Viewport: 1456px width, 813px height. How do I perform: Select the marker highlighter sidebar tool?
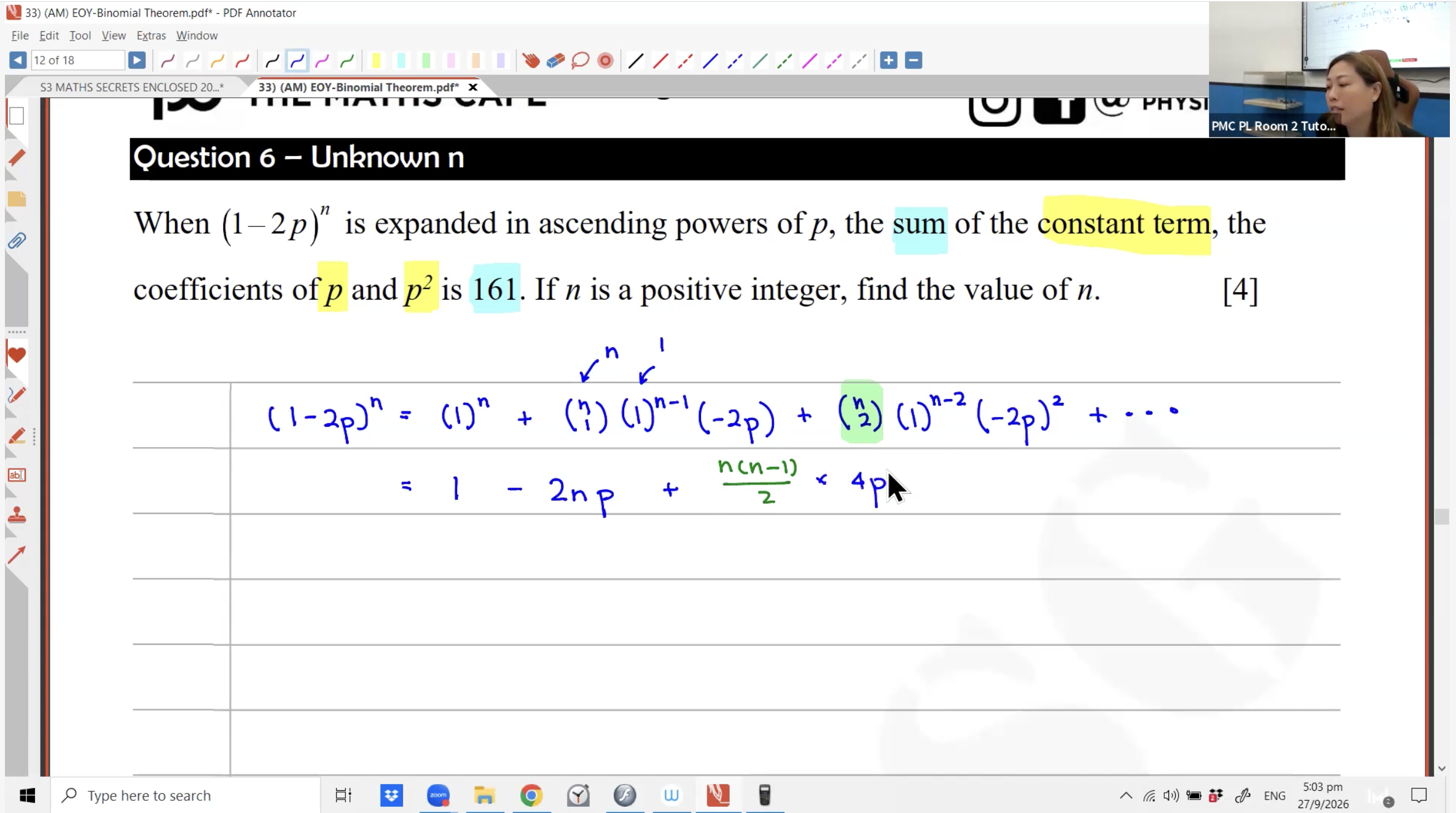tap(17, 436)
